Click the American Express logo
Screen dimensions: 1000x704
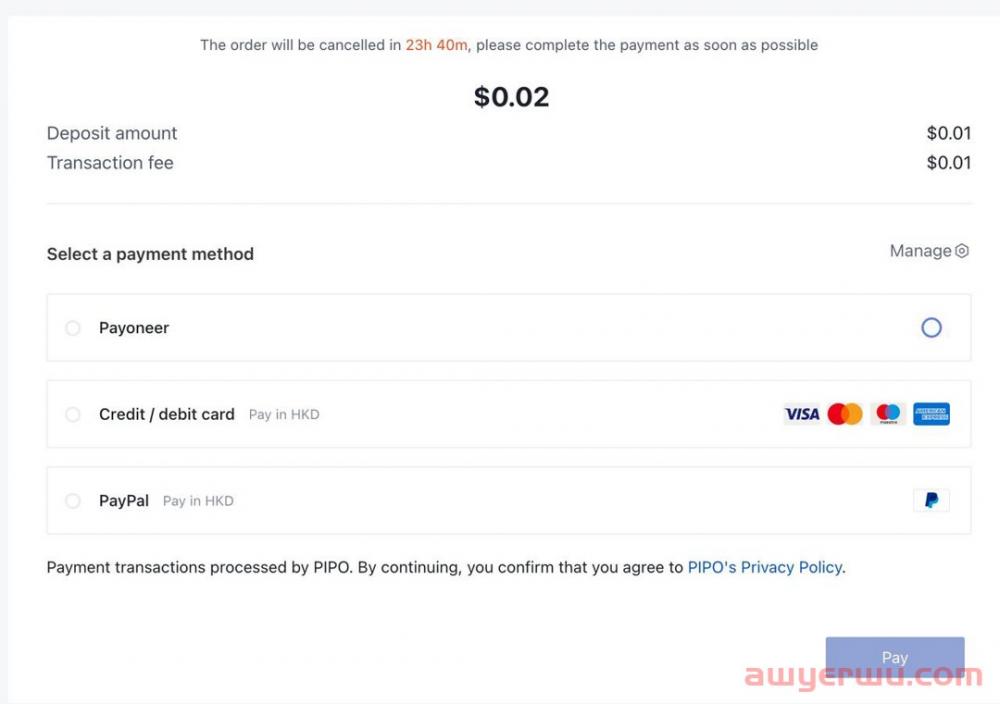click(931, 414)
